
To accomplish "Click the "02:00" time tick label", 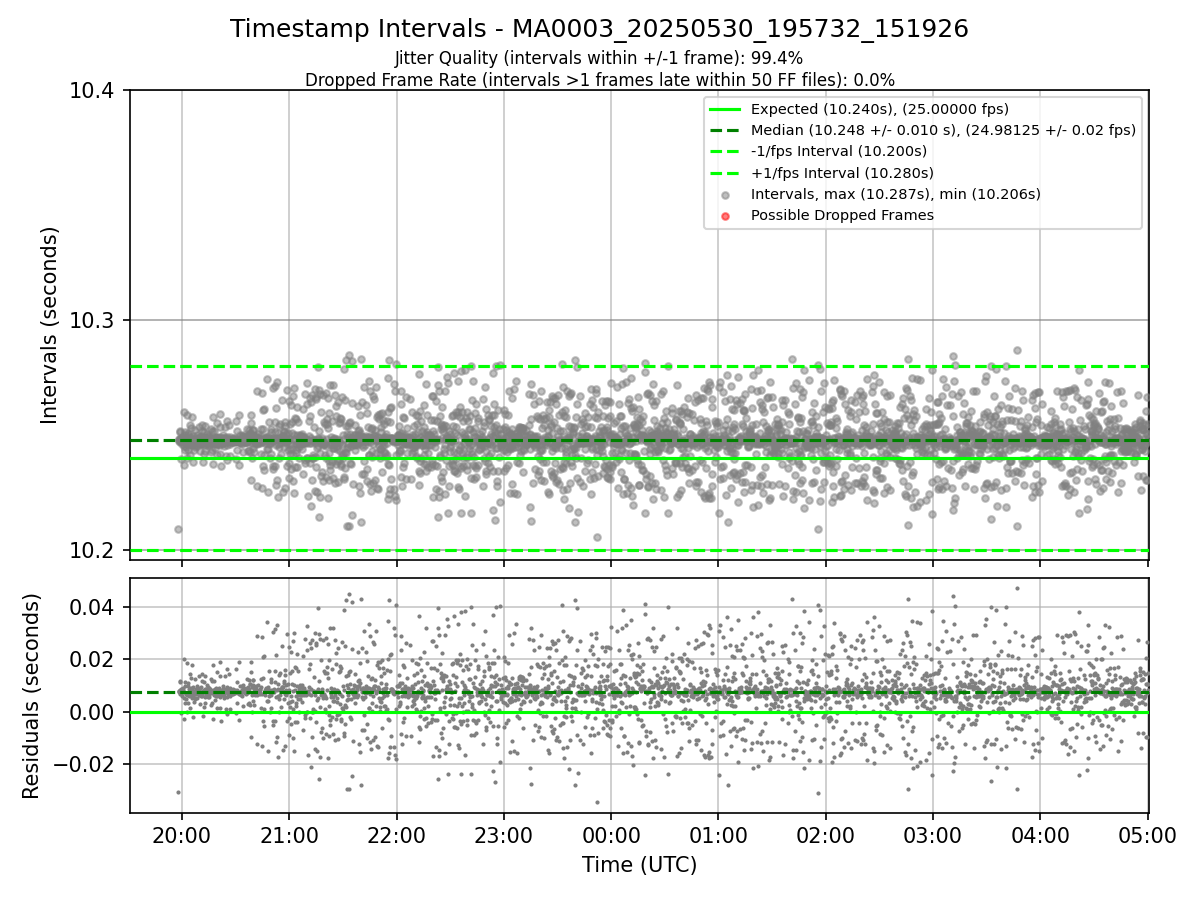I will (825, 834).
